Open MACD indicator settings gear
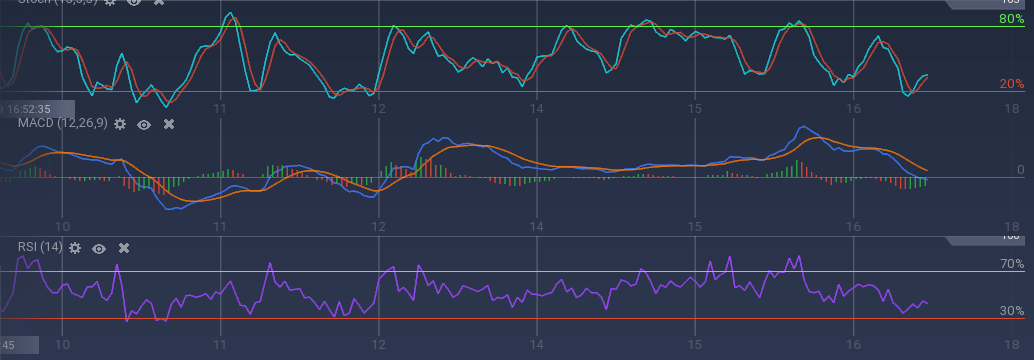This screenshot has height=360, width=1034. coord(119,124)
